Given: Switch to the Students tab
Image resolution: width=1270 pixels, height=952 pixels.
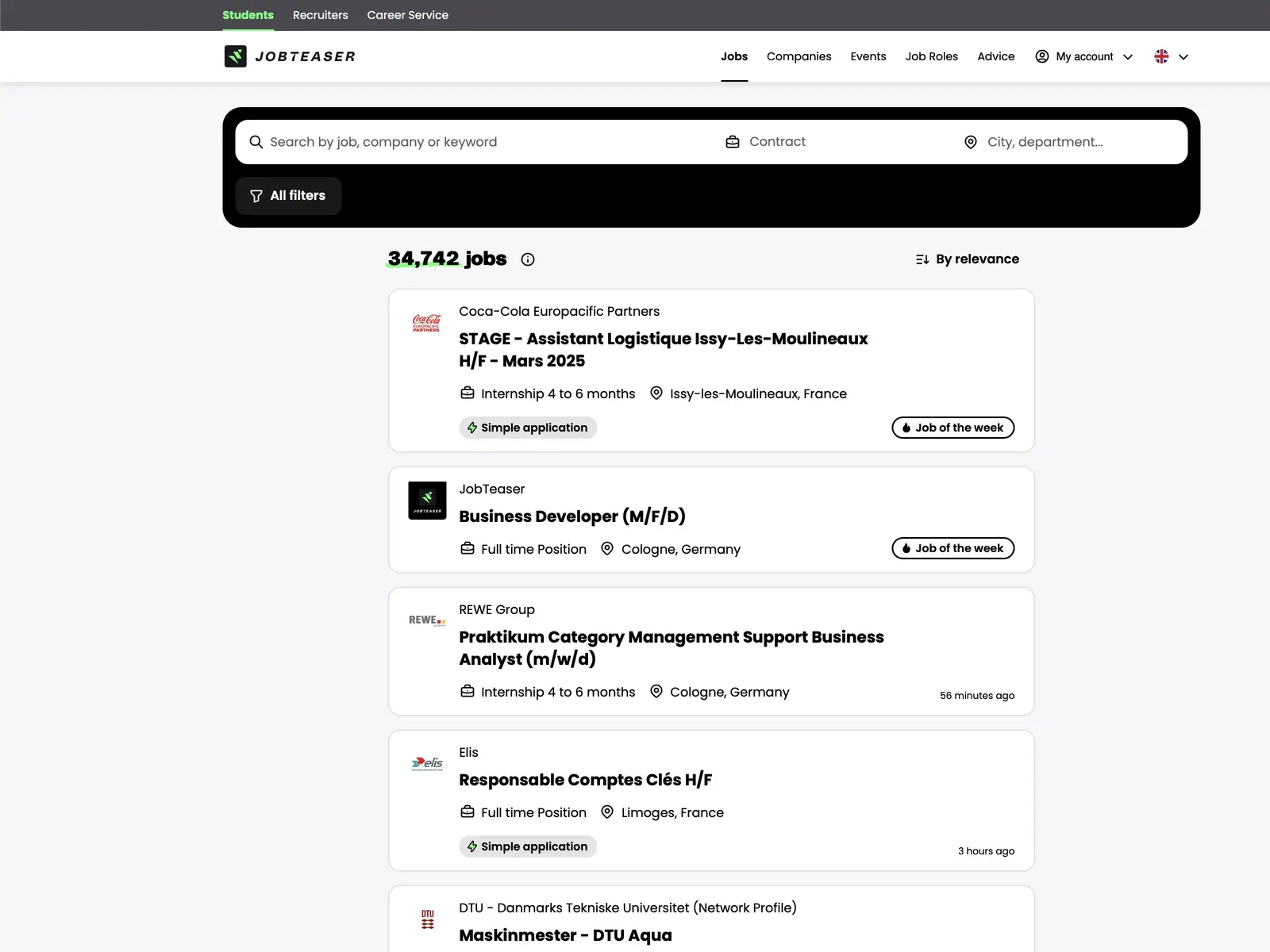Looking at the screenshot, I should [248, 15].
